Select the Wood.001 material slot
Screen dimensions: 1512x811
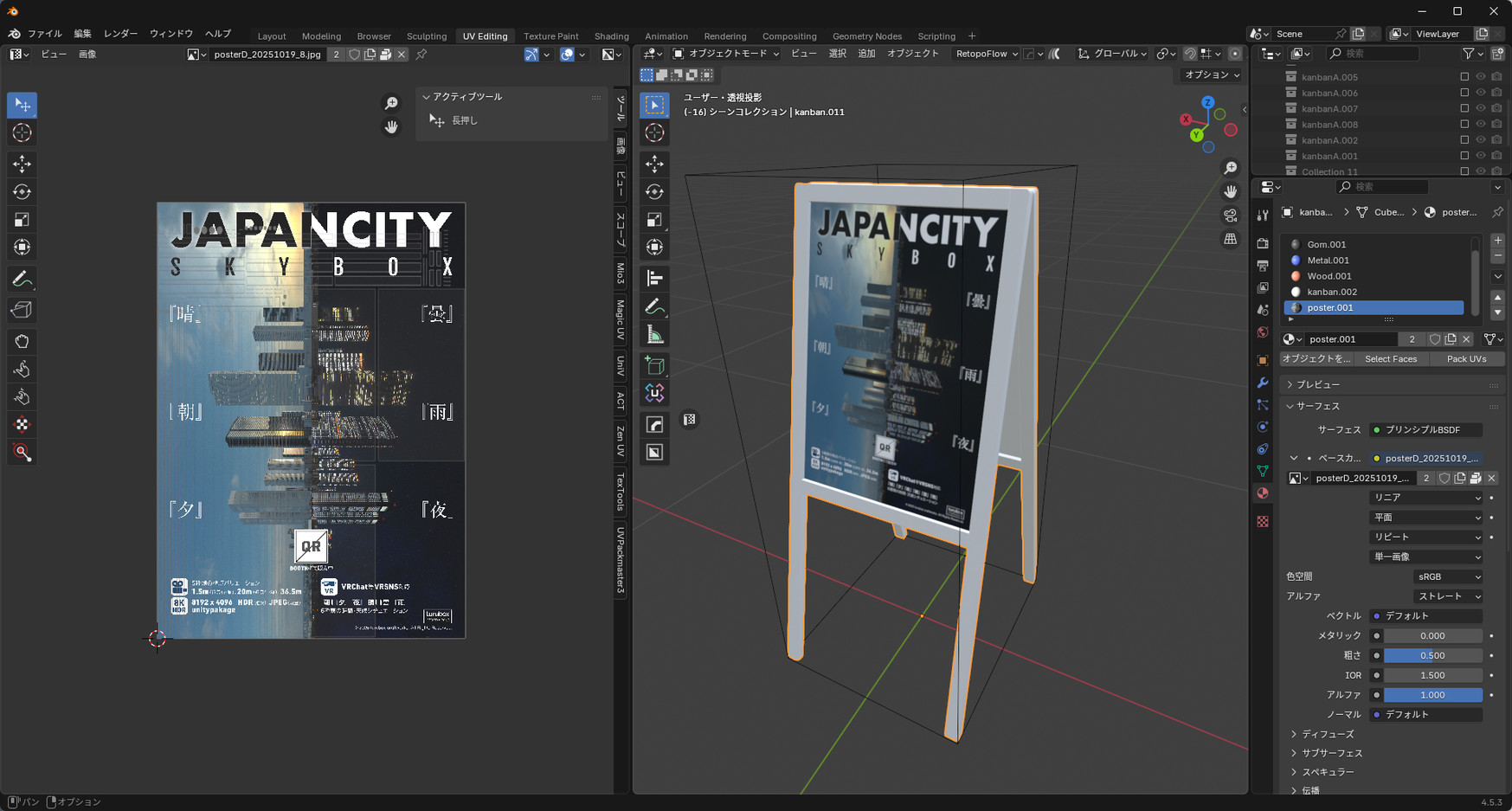[1329, 276]
